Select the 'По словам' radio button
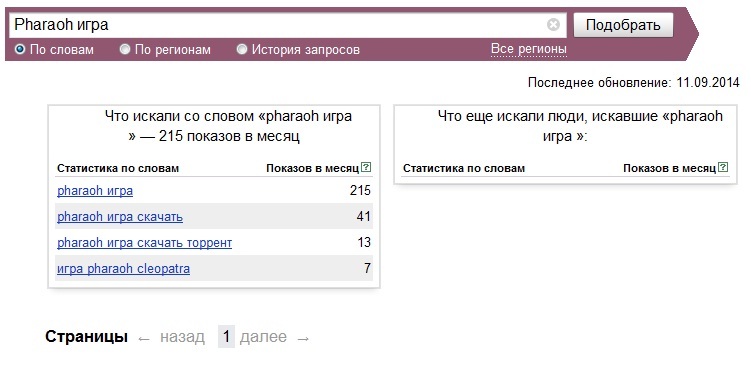751x387 pixels. coord(20,49)
